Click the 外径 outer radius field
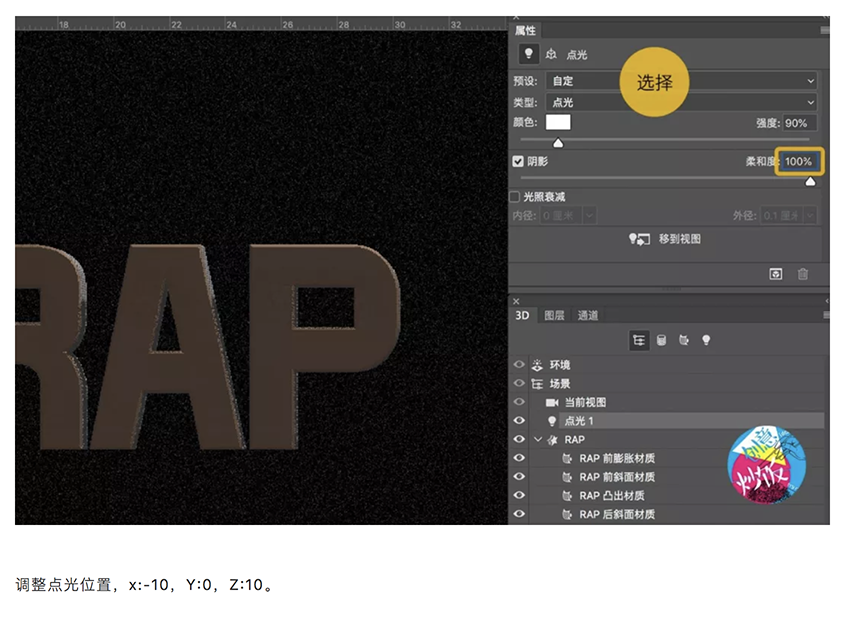 pos(782,216)
